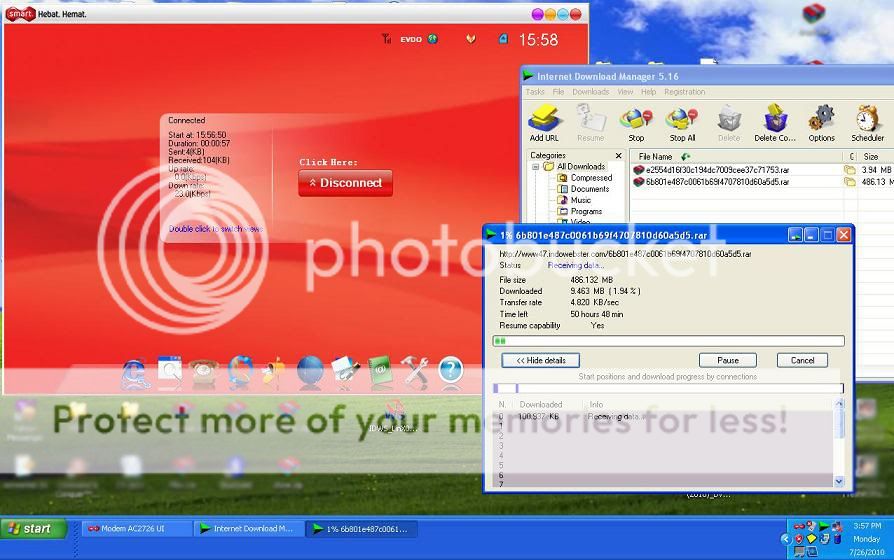Click the Size column header
Screen dimensions: 894x560
pos(875,156)
